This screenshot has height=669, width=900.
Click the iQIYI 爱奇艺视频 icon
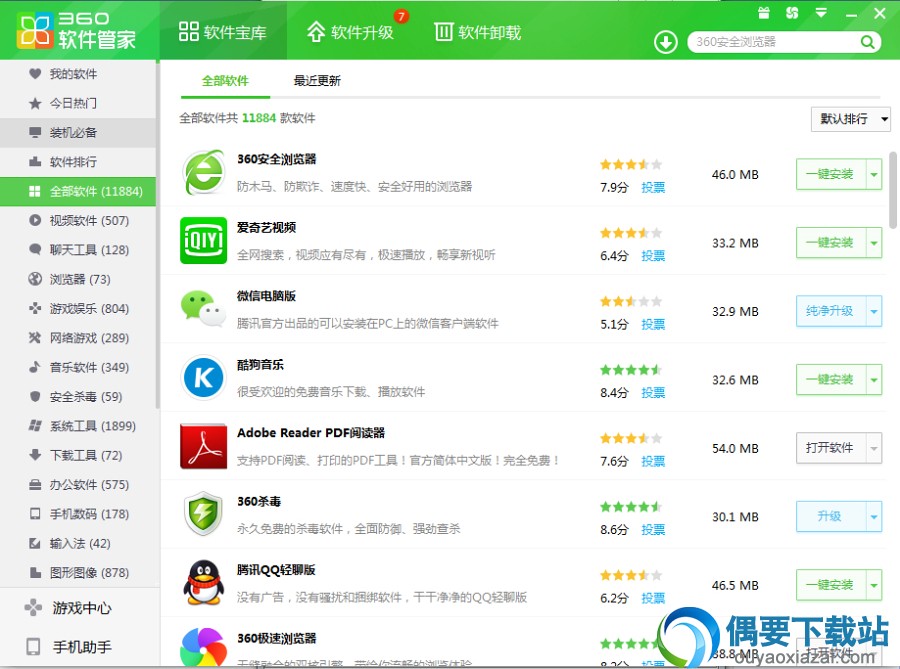(203, 240)
